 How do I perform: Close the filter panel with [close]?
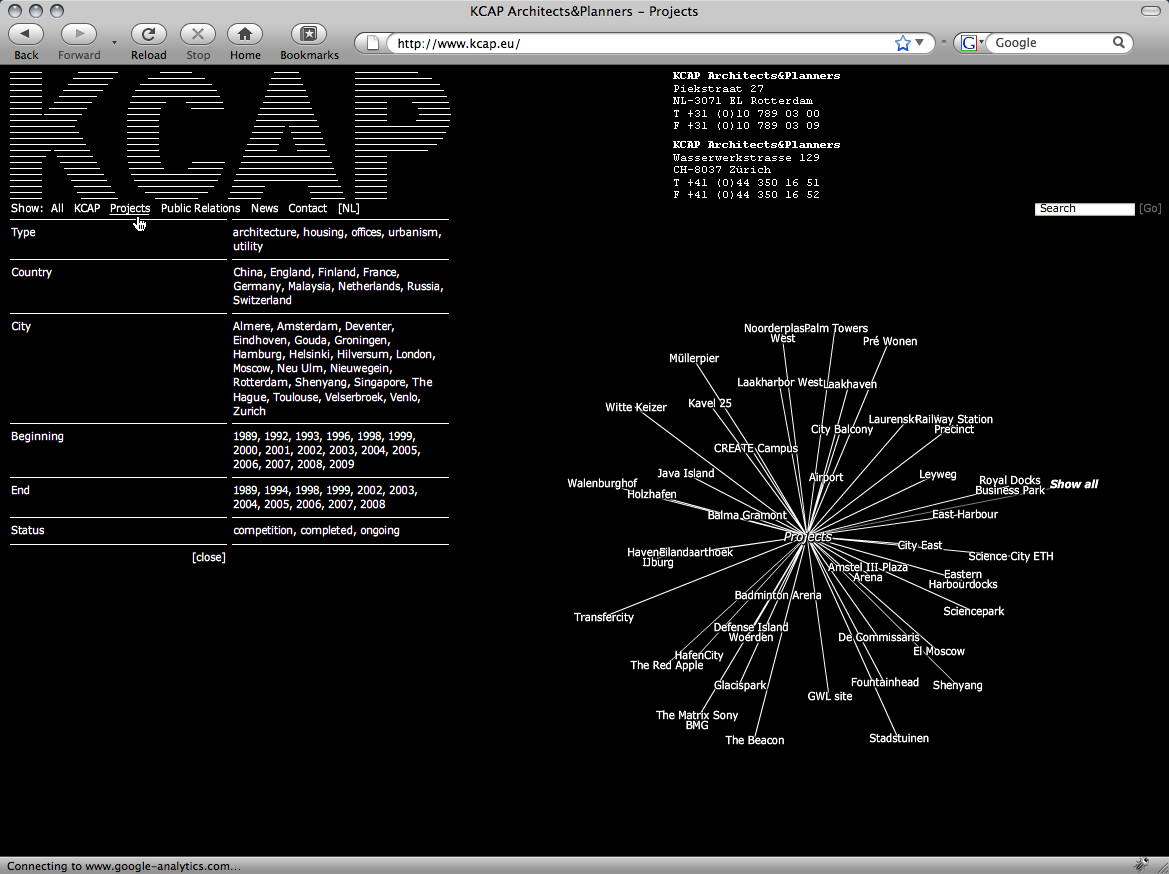[x=209, y=557]
